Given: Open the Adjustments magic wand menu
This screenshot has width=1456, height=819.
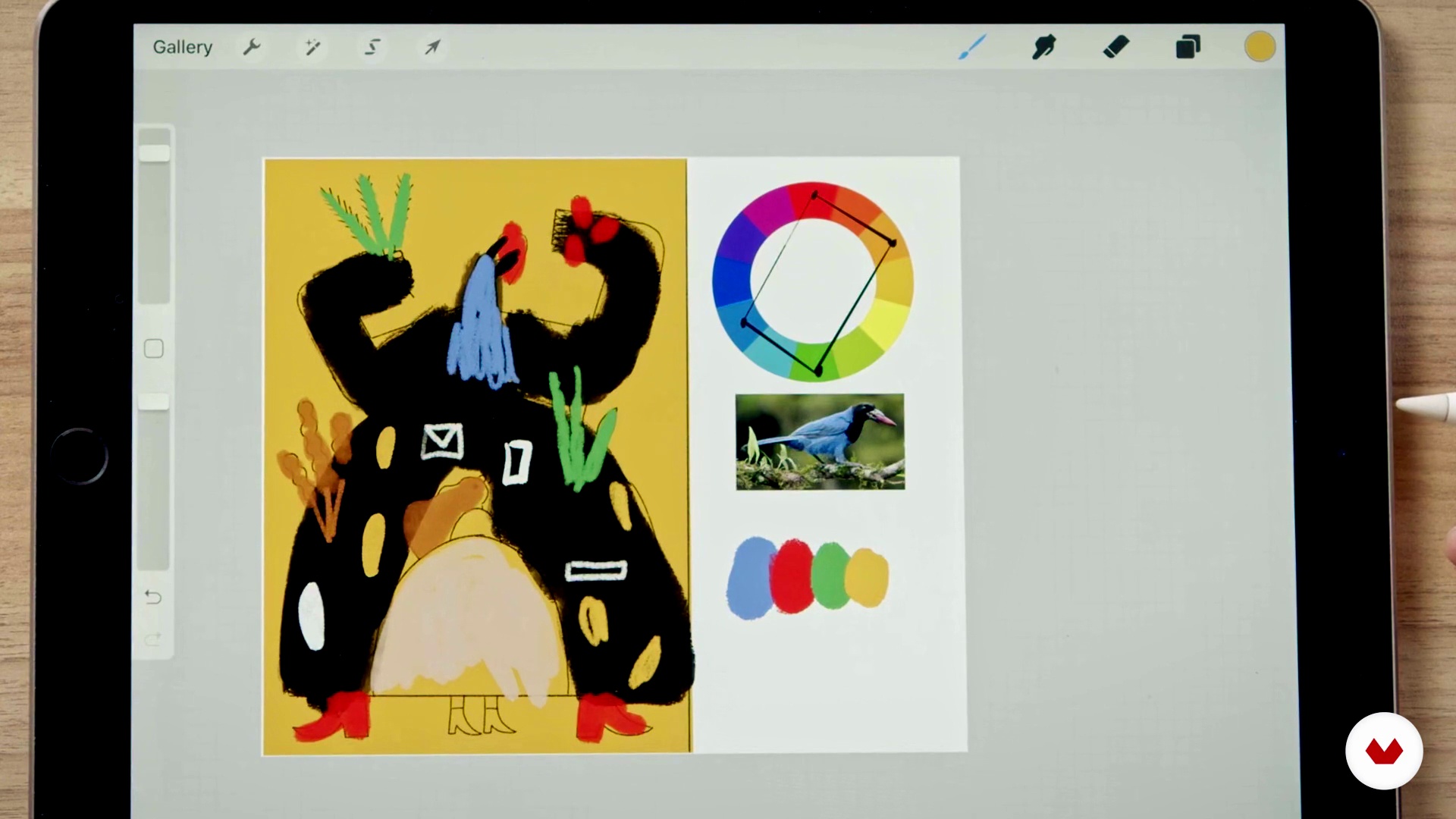Looking at the screenshot, I should pyautogui.click(x=312, y=47).
